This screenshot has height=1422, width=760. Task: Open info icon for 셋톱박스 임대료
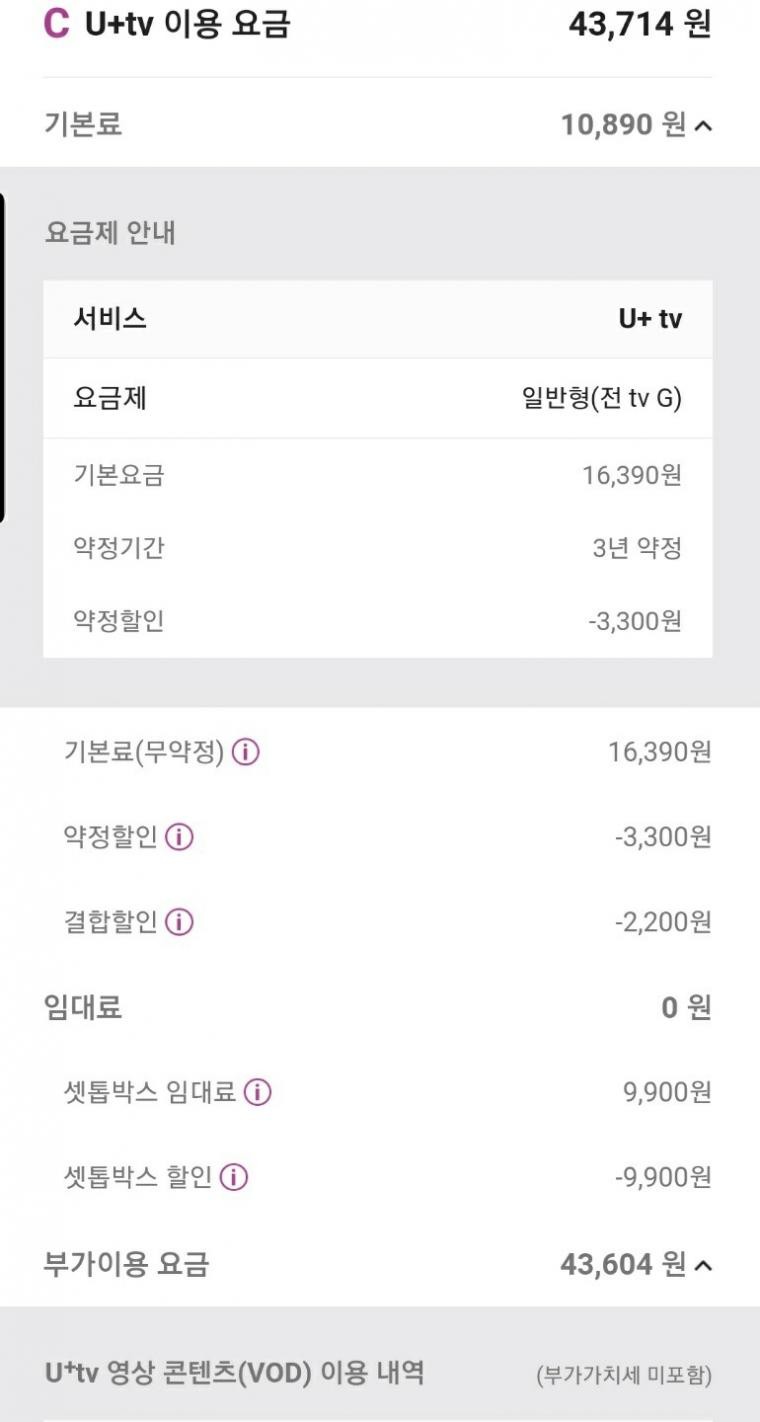(258, 1093)
